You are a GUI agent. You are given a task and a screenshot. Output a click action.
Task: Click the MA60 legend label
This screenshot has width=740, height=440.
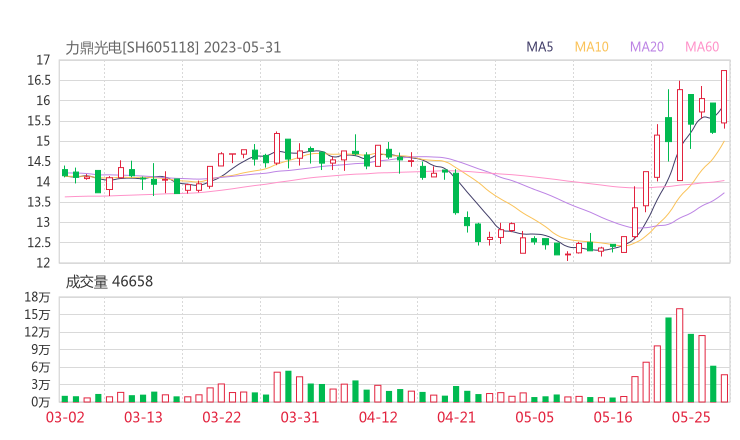pyautogui.click(x=702, y=47)
